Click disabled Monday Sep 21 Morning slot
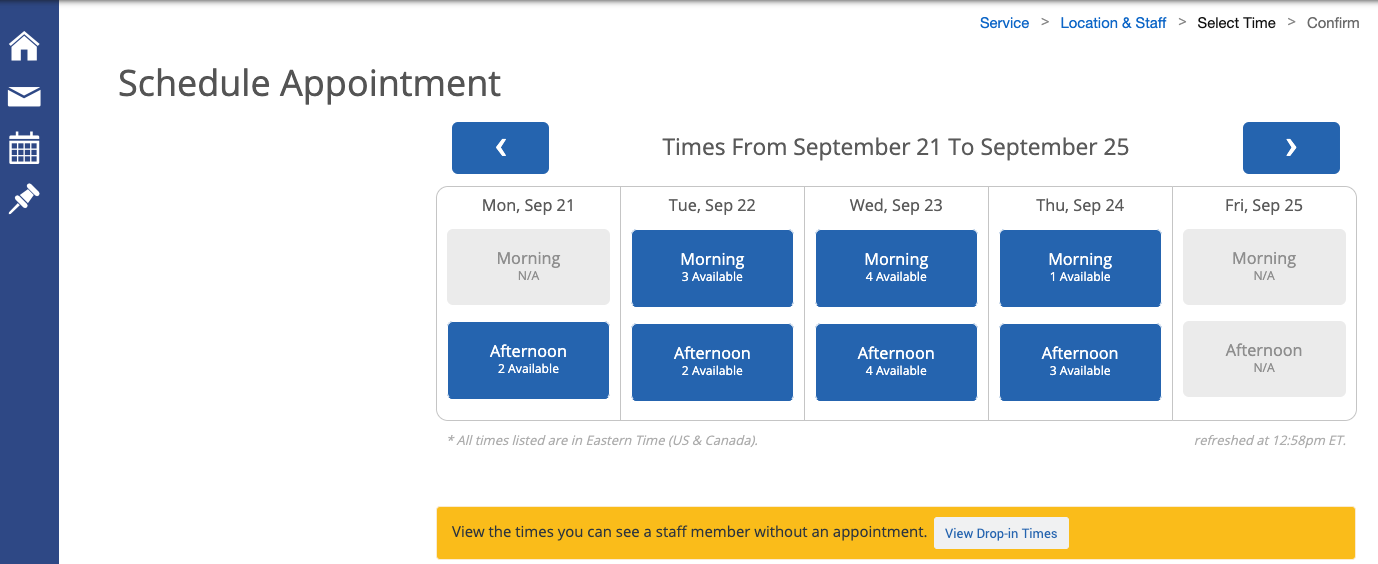The image size is (1378, 564). click(528, 267)
